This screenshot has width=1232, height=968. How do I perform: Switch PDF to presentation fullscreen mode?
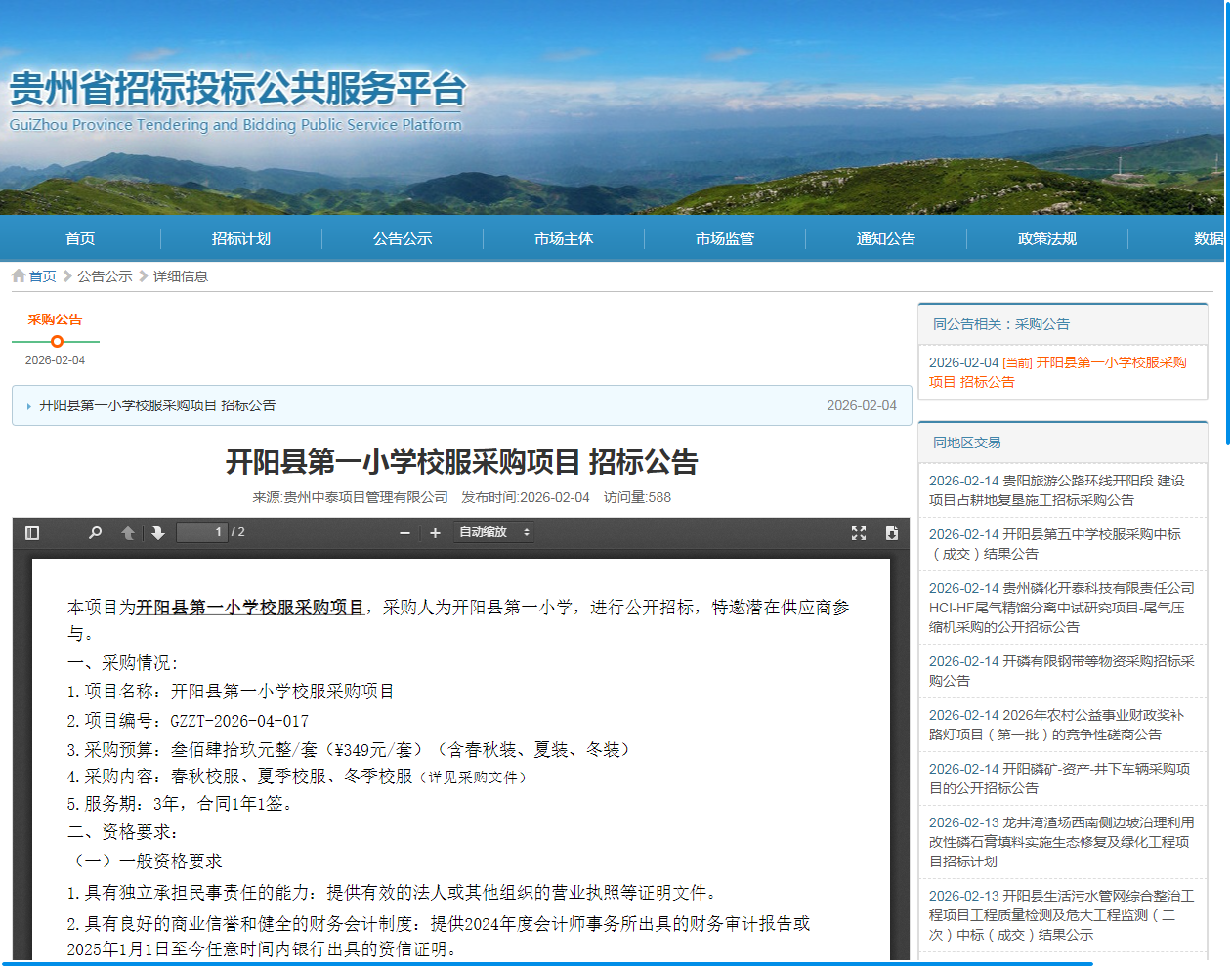[x=859, y=533]
